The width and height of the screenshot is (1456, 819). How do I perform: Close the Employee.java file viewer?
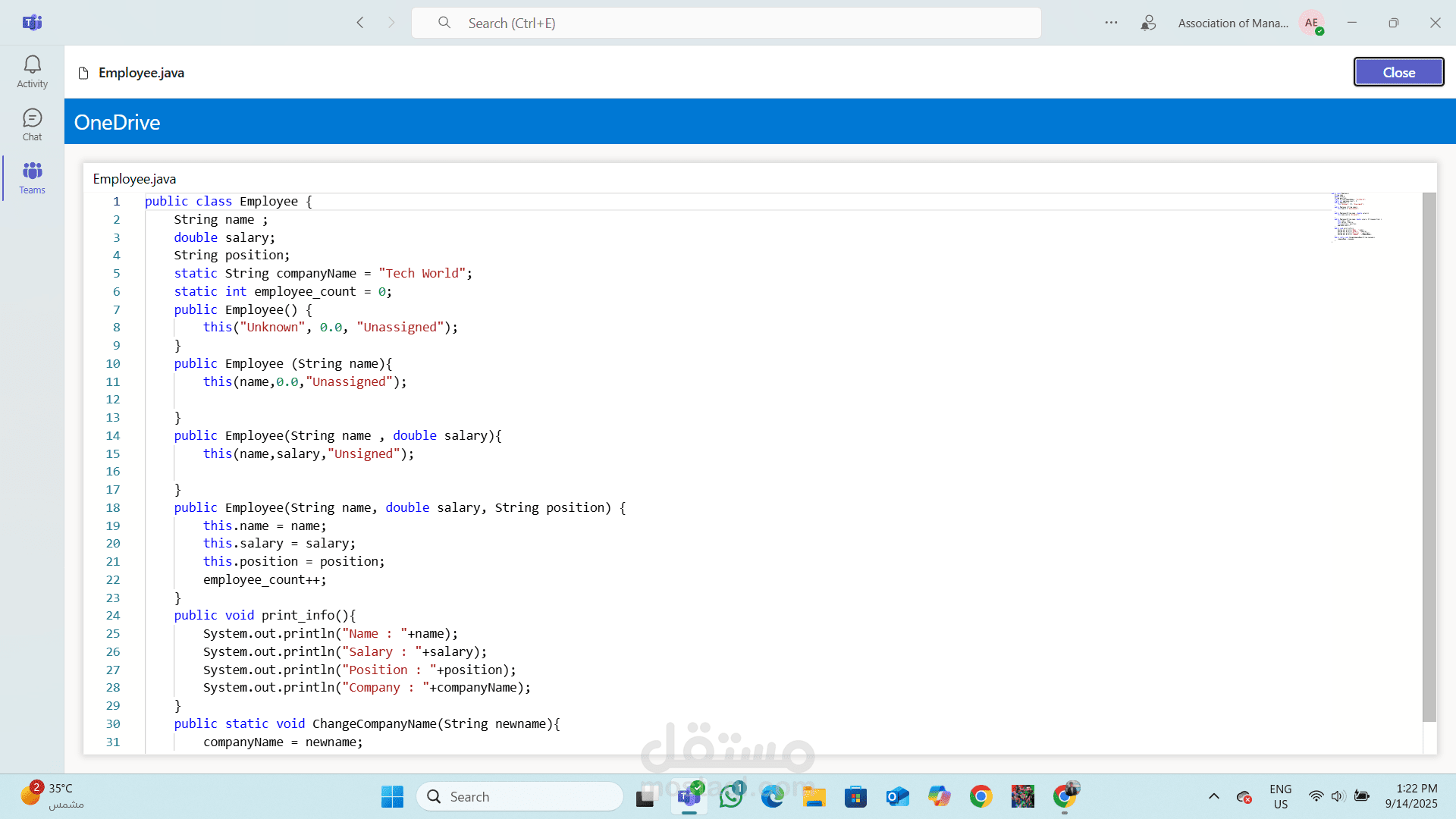pyautogui.click(x=1398, y=72)
